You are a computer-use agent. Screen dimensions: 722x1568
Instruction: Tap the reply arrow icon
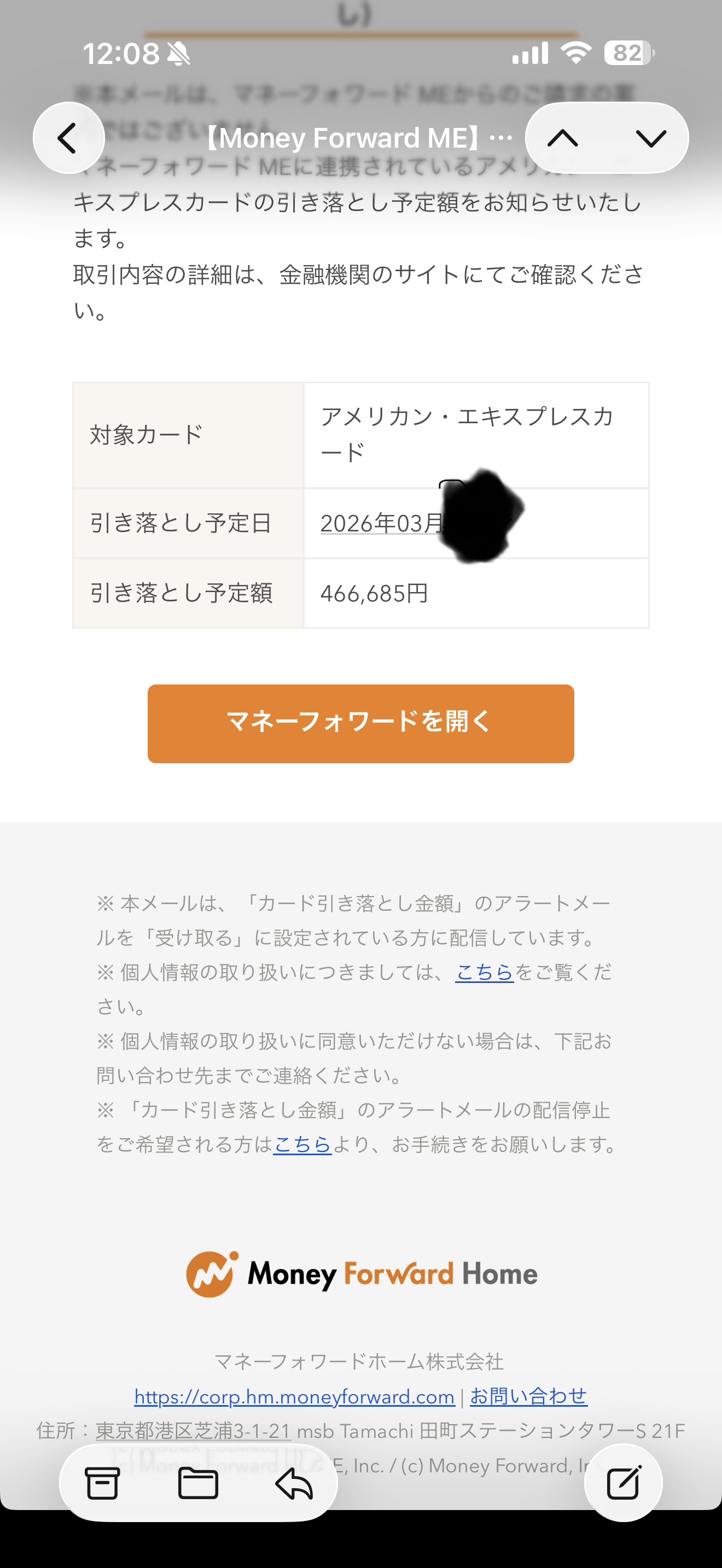coord(294,1483)
